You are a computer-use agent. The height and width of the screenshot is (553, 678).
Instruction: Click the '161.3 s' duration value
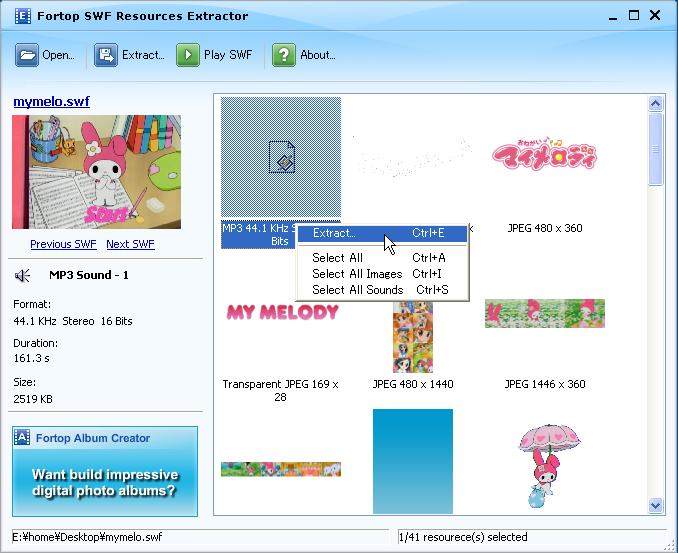31,358
